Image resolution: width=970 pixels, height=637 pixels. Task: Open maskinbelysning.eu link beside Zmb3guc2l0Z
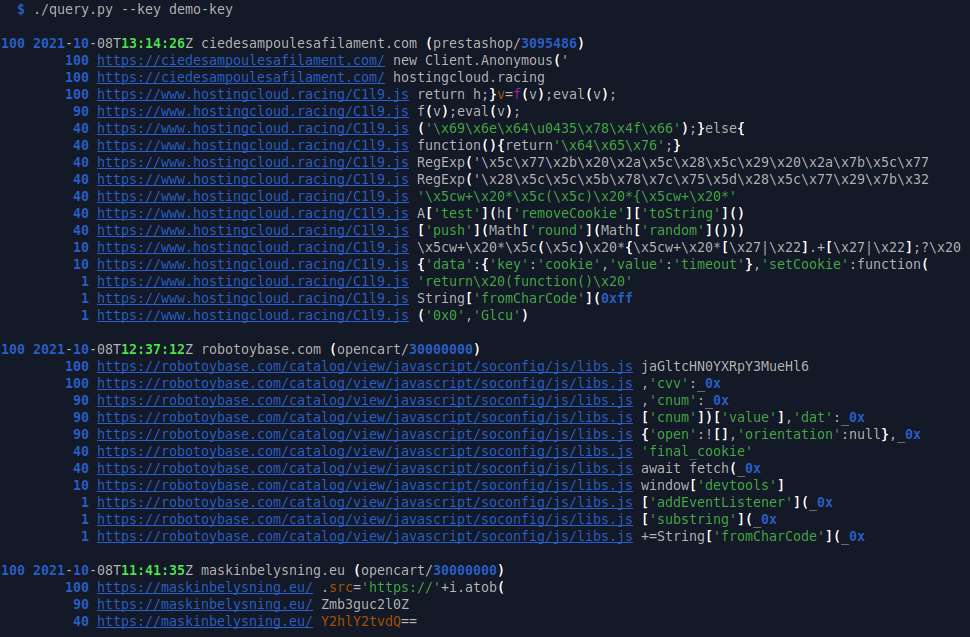[205, 604]
